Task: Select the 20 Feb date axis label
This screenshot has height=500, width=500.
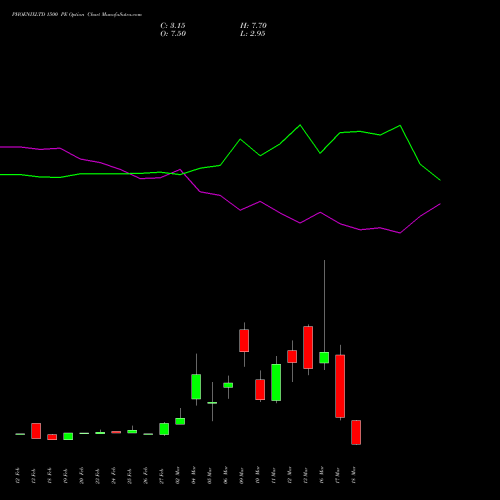Action: 82,476
